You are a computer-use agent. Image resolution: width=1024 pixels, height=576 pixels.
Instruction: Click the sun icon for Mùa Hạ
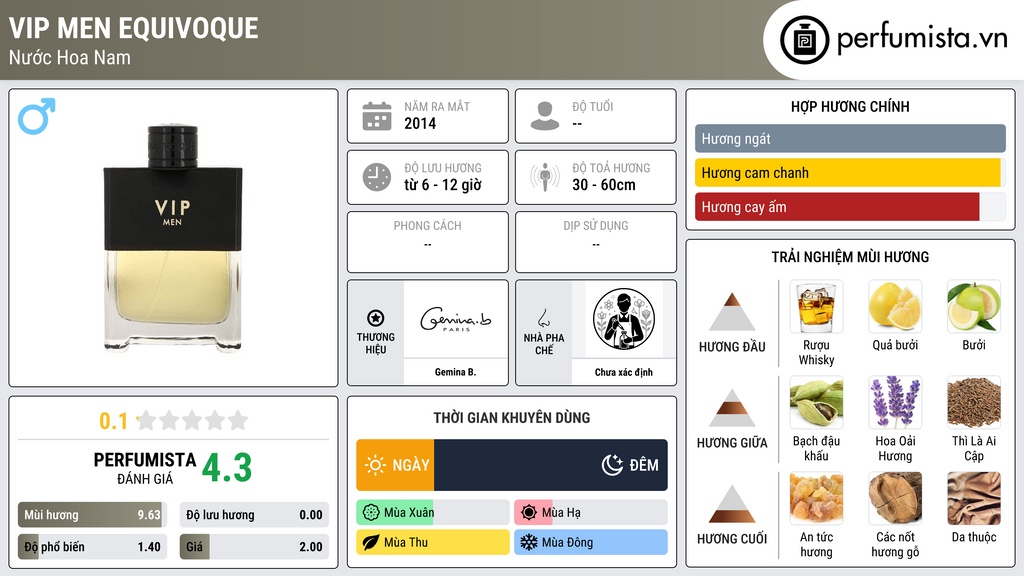pyautogui.click(x=529, y=513)
